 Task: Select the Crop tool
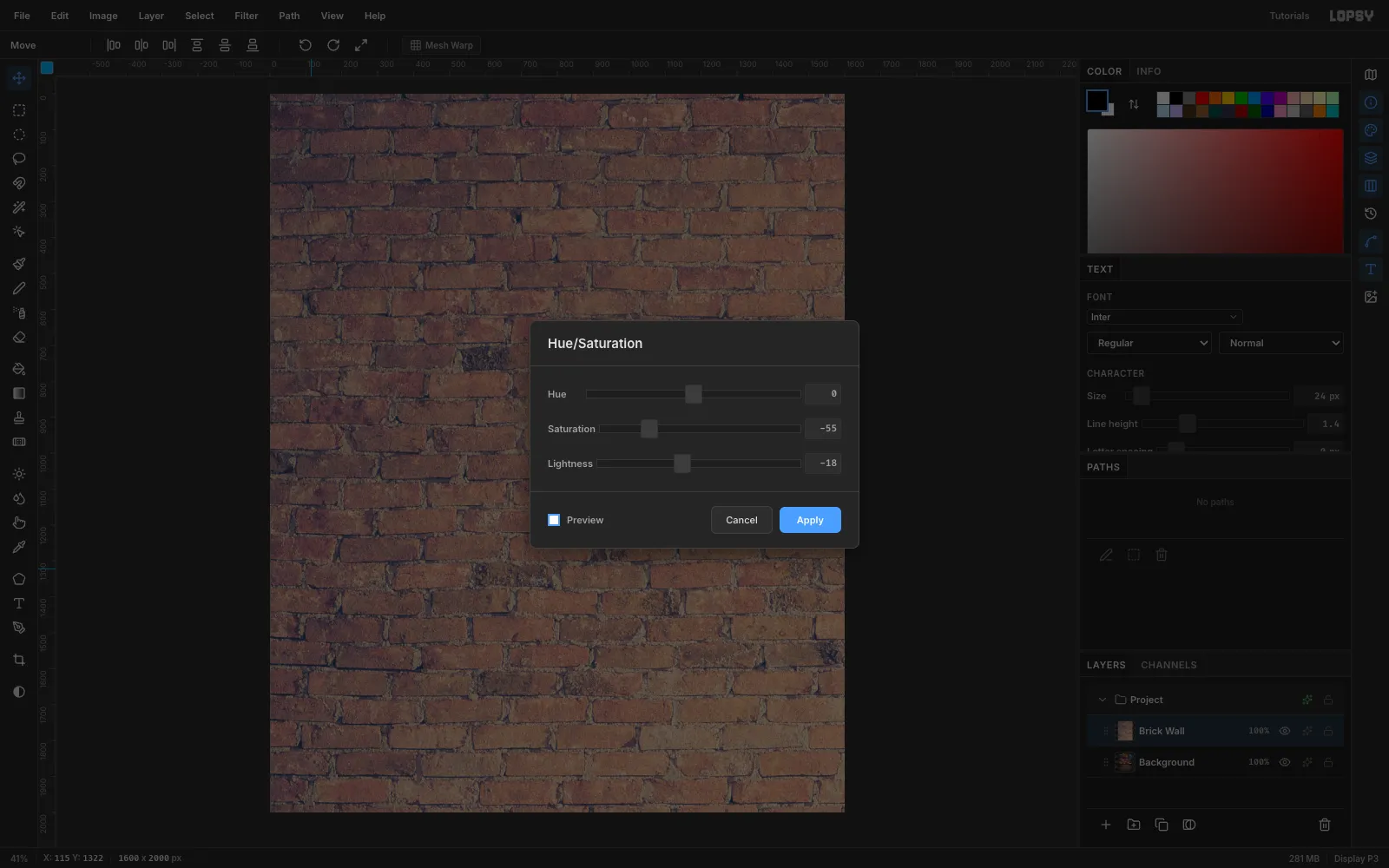pos(19,660)
